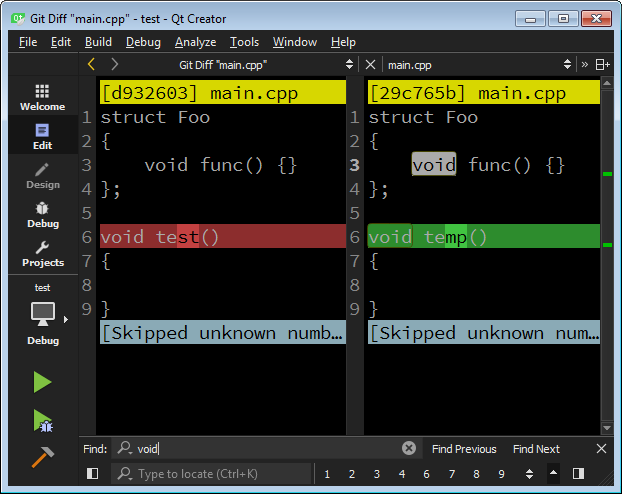Go forward with right arrow

(x=115, y=64)
